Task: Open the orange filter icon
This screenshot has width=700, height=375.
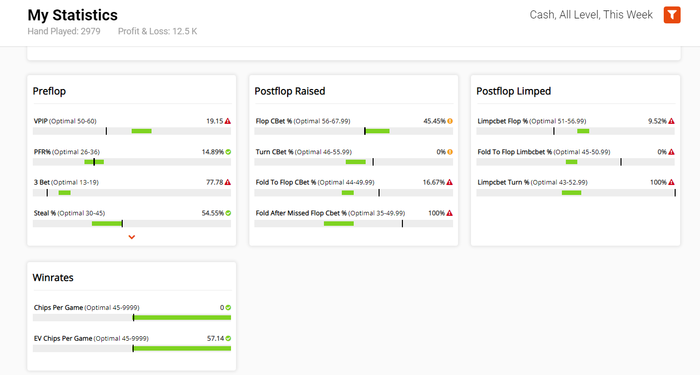Action: click(x=672, y=15)
